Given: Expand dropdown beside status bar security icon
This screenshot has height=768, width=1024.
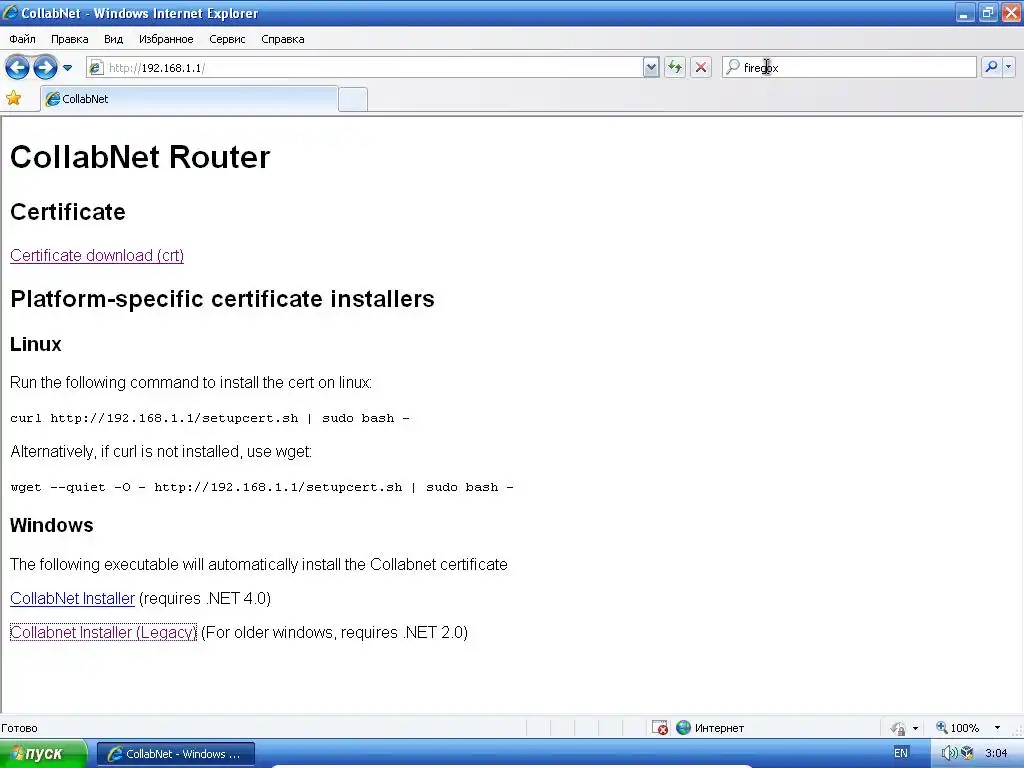Looking at the screenshot, I should point(915,728).
